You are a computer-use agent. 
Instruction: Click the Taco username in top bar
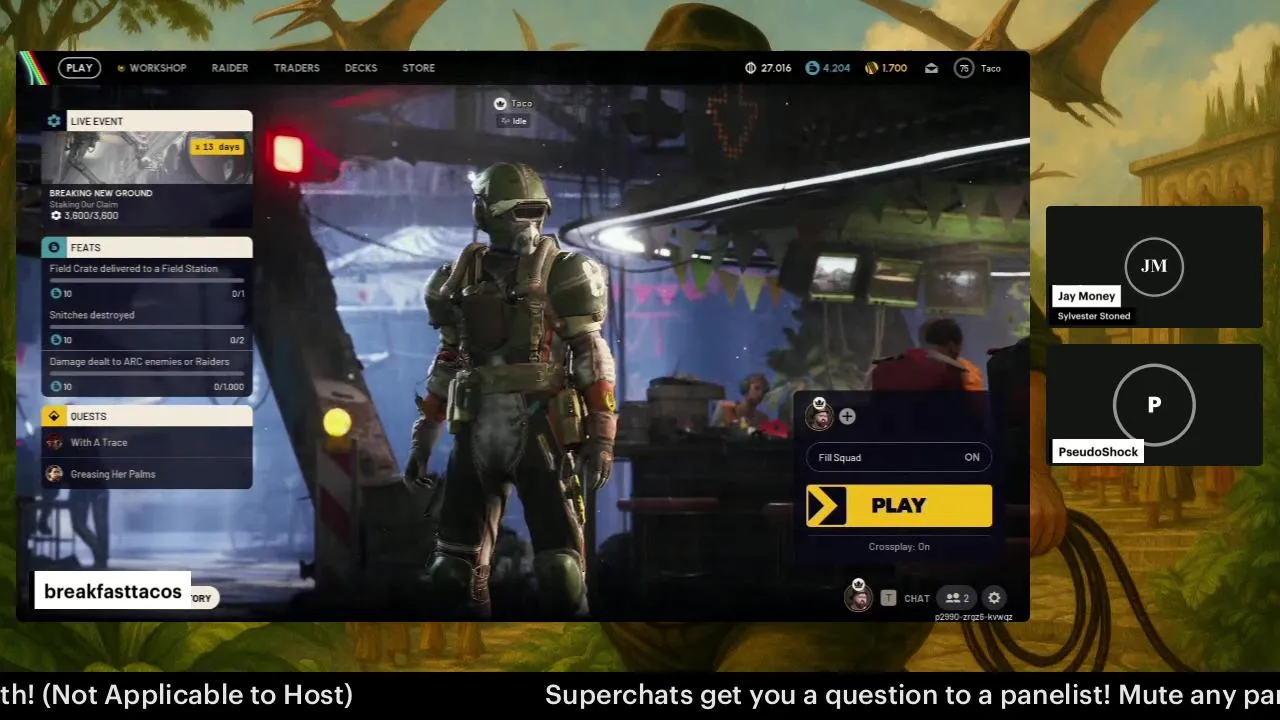coord(991,68)
